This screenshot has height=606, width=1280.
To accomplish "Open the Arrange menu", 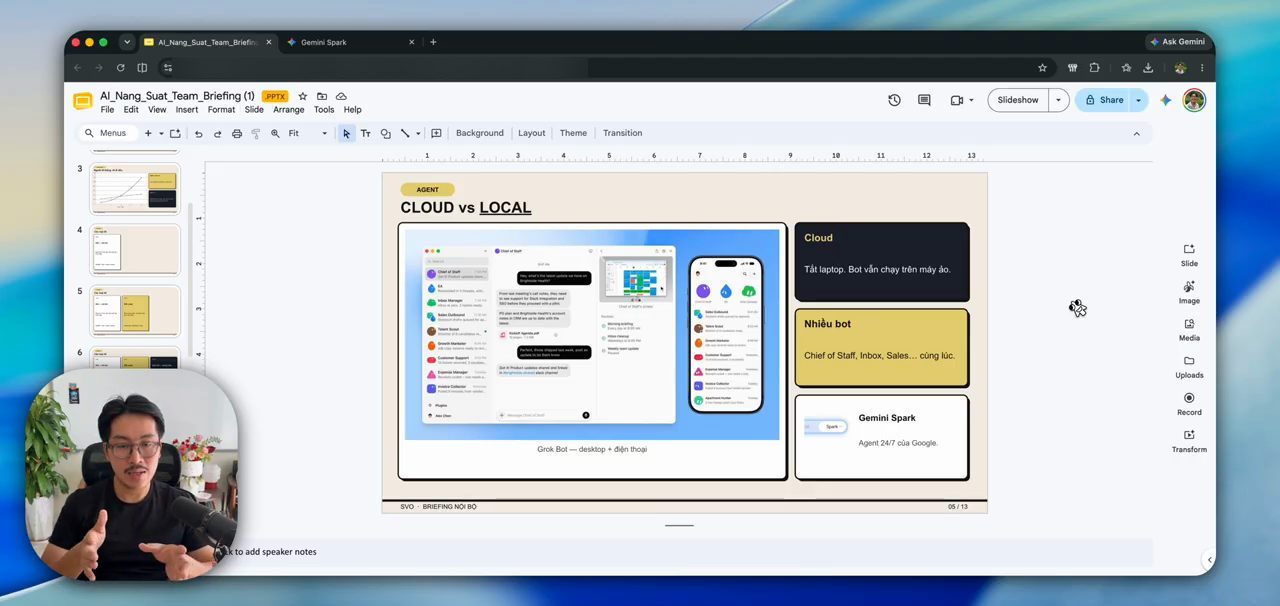I will [x=289, y=110].
